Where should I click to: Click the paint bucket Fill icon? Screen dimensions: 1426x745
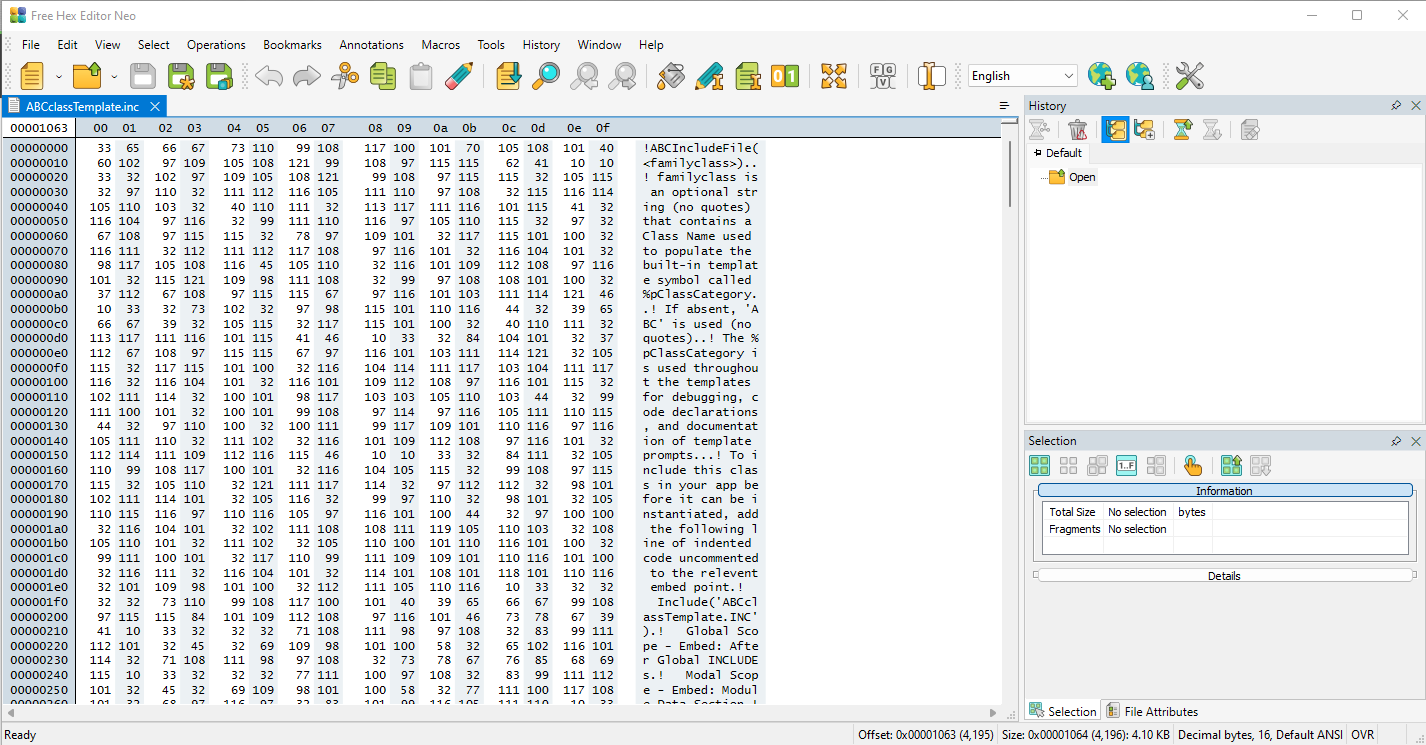pyautogui.click(x=671, y=76)
